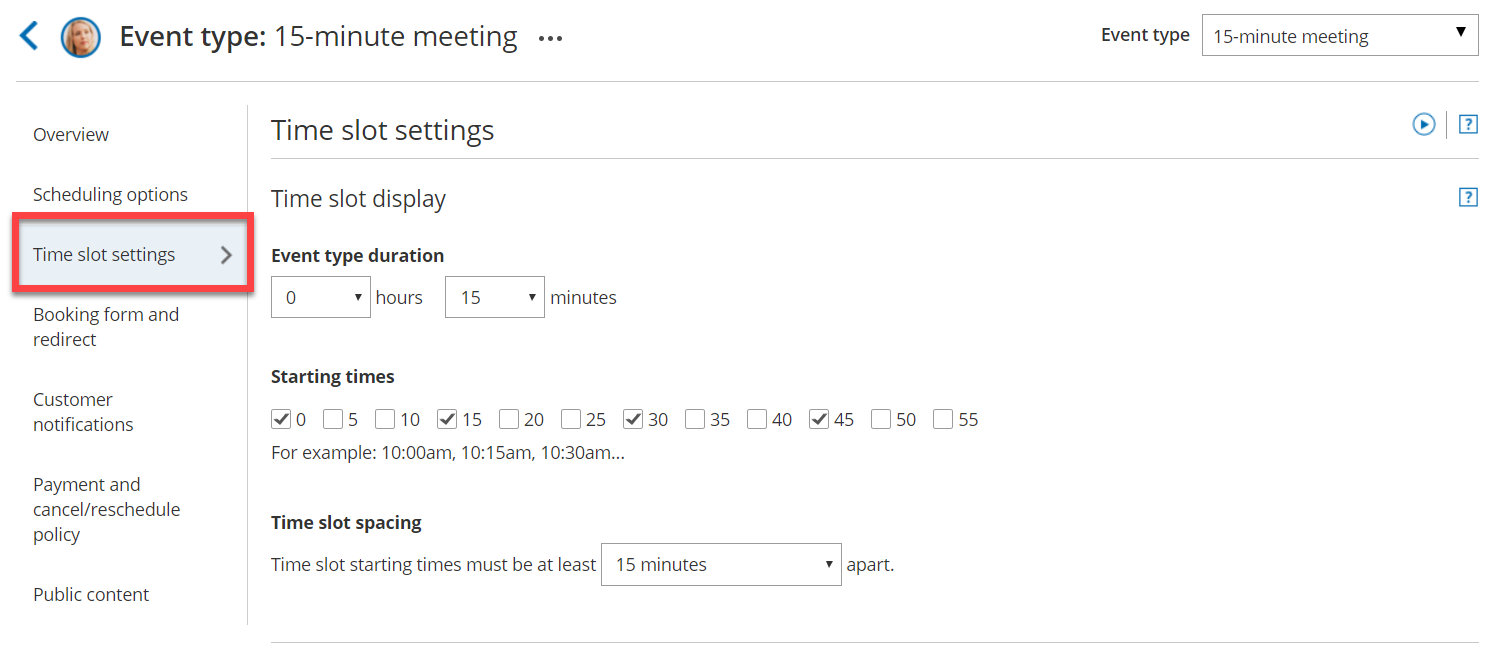Uncheck the 0 starting time checkbox

pos(281,419)
